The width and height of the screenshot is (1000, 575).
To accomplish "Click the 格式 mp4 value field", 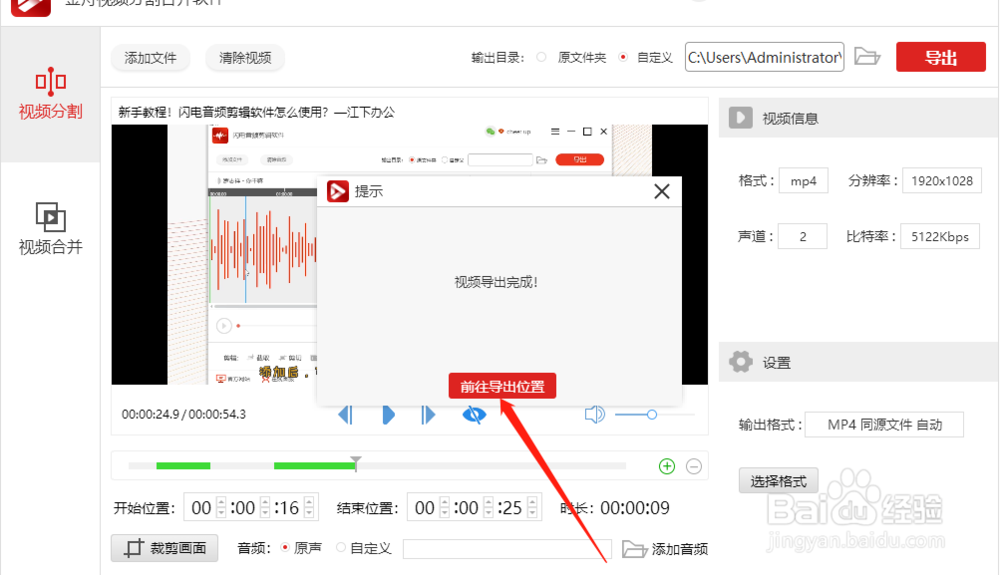I will pyautogui.click(x=804, y=181).
